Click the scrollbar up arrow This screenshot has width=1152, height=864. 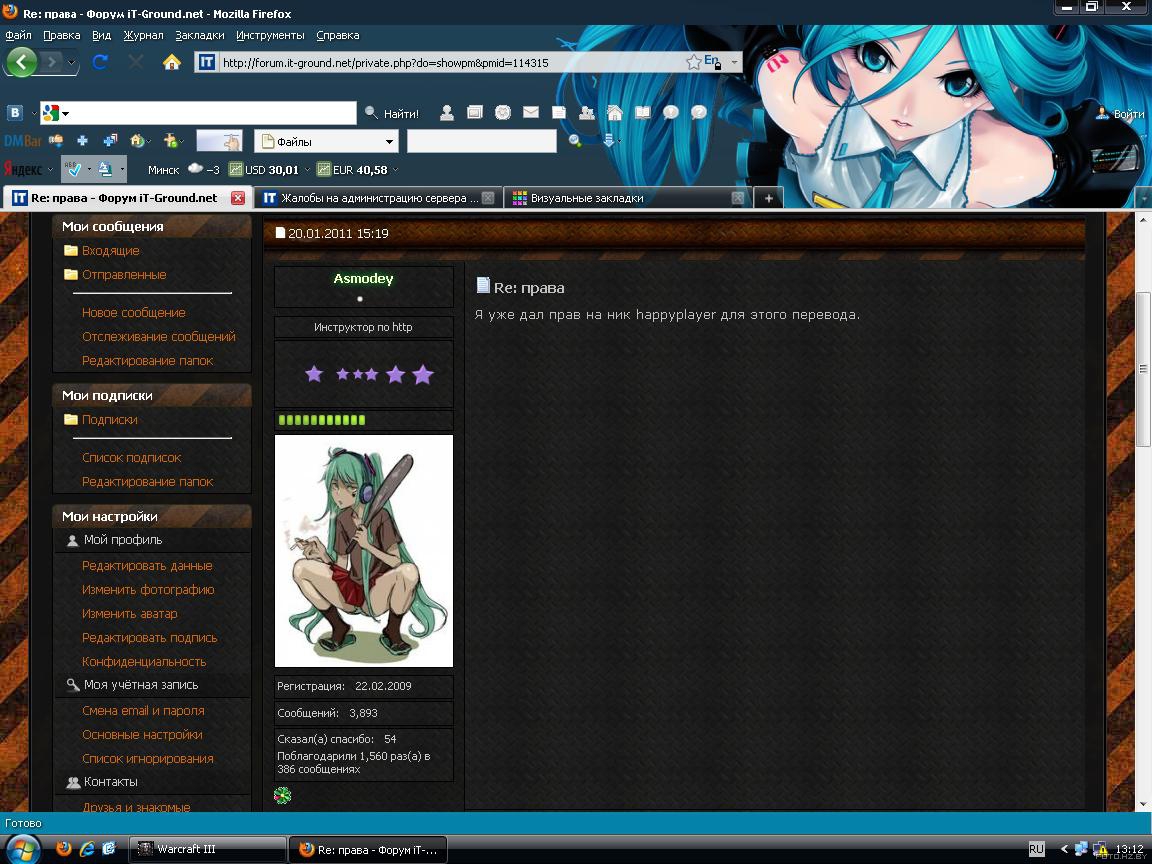coord(1143,220)
